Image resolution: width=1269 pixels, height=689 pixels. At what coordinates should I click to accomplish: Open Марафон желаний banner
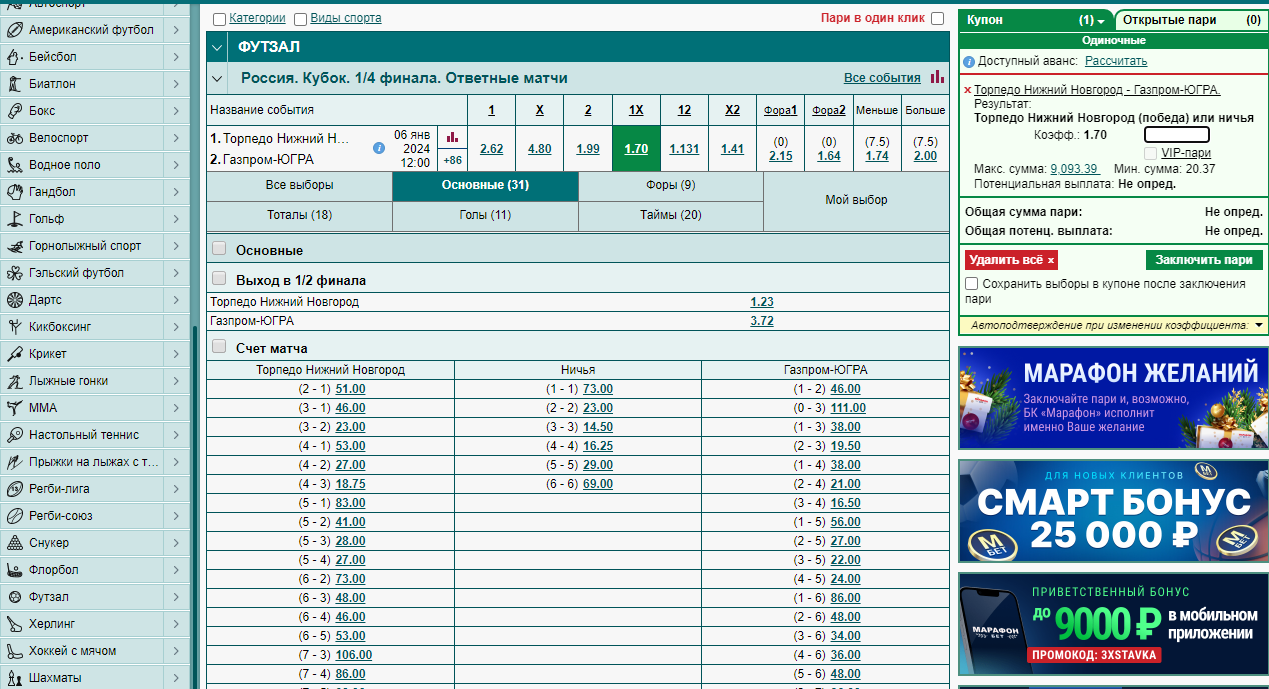click(x=1113, y=398)
